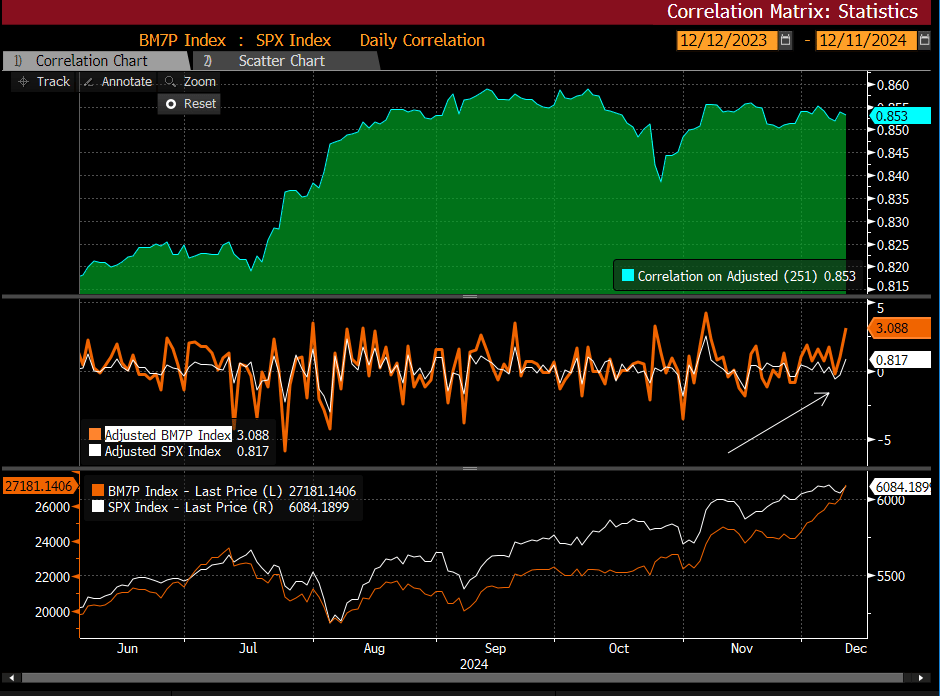940x696 pixels.
Task: Click the cyan Correlation on Adjusted swatch
Action: coord(627,276)
